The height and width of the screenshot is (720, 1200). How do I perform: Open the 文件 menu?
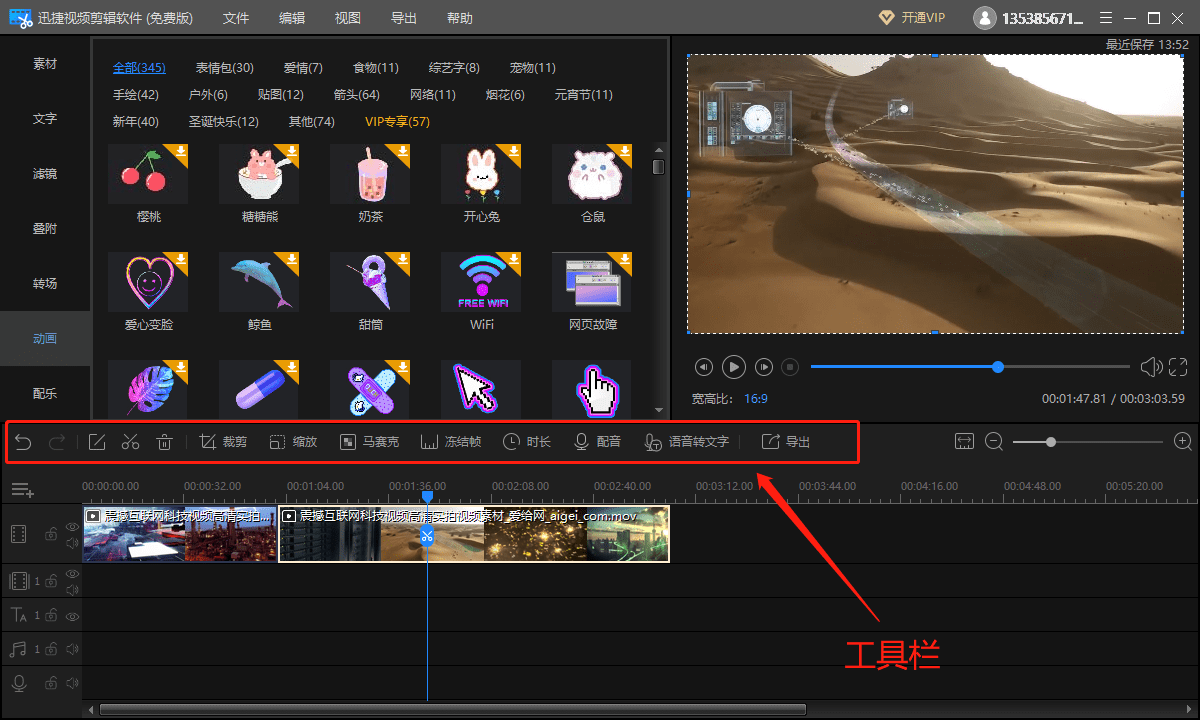click(x=236, y=18)
